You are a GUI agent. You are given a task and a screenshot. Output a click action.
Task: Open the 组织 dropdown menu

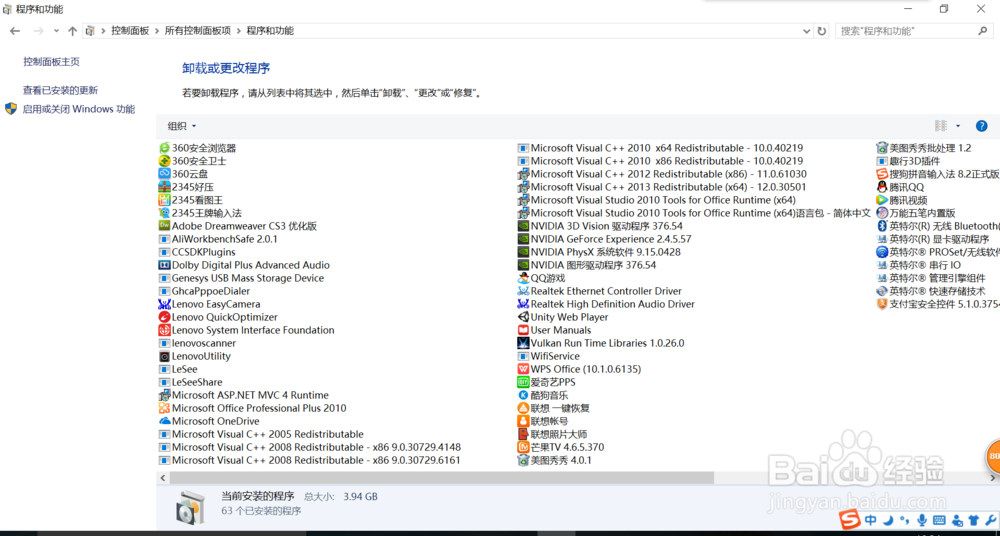pyautogui.click(x=182, y=126)
